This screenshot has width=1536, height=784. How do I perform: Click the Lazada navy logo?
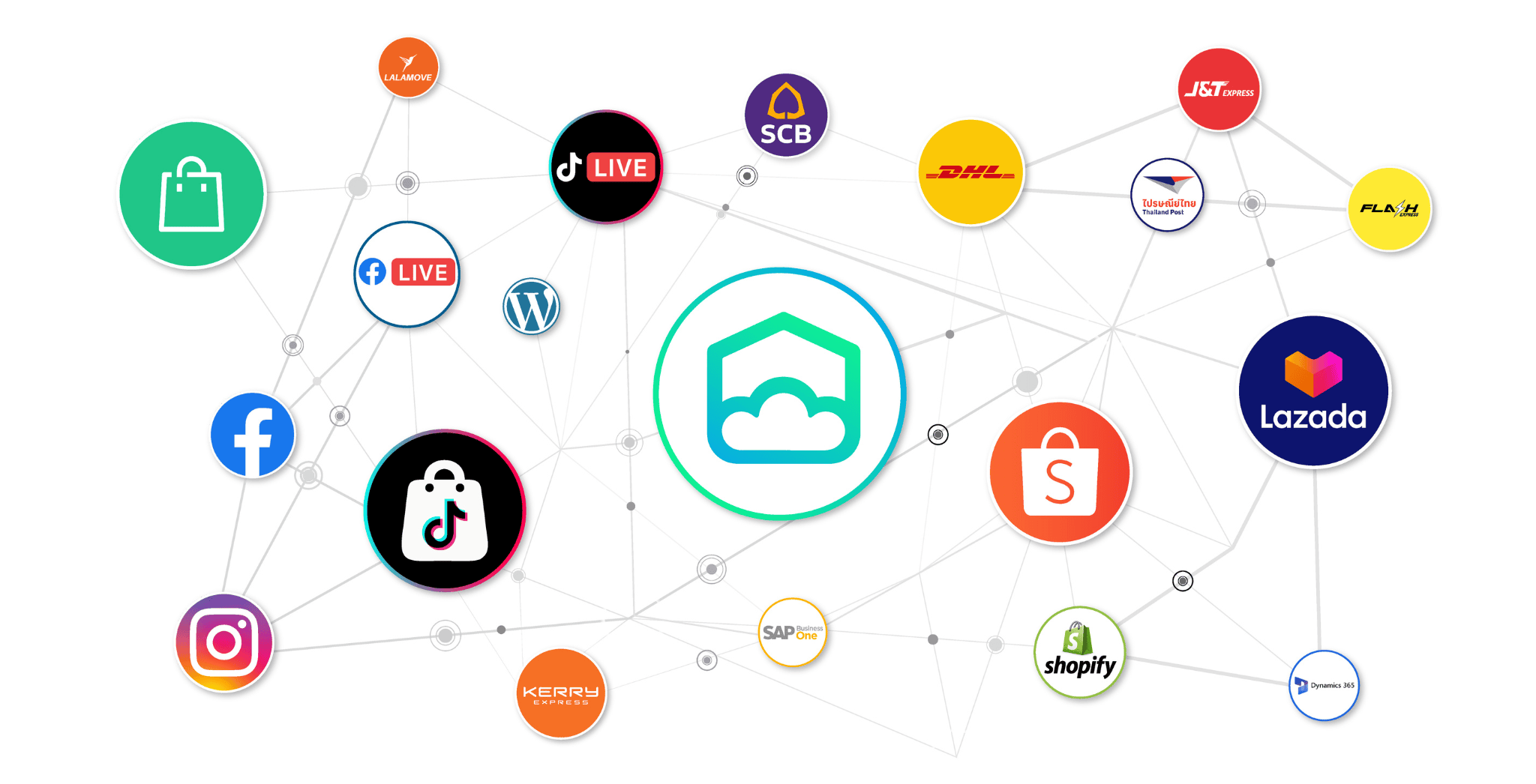(x=1313, y=391)
